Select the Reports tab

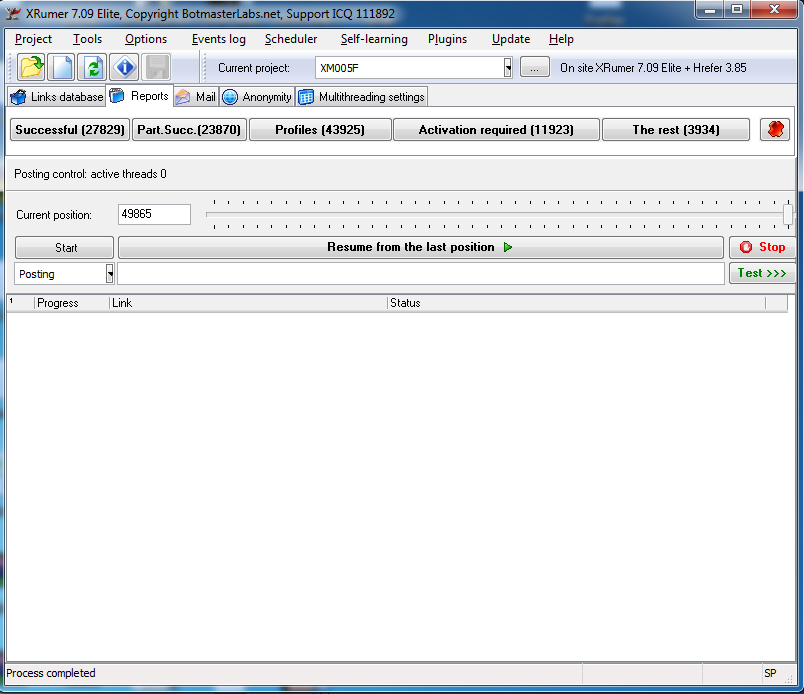point(139,96)
